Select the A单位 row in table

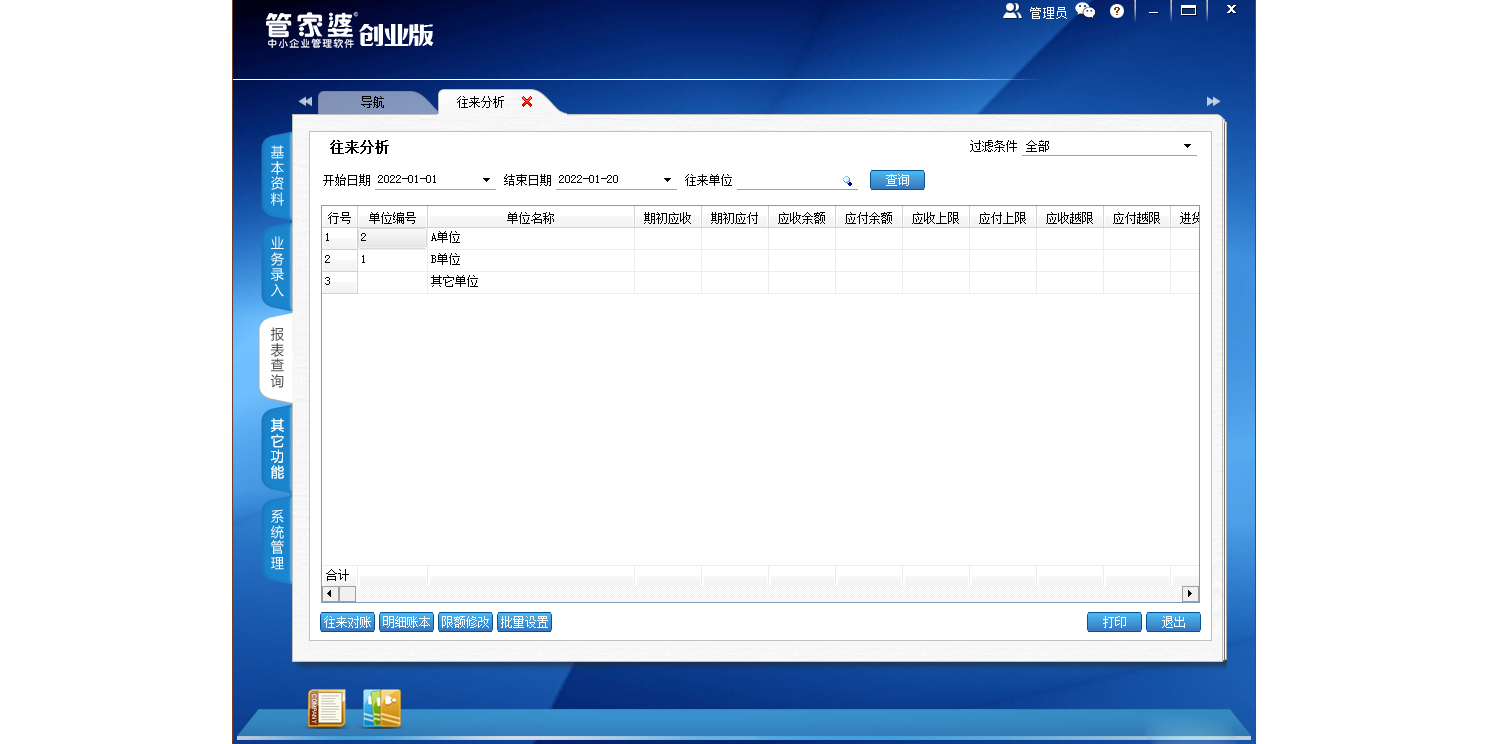click(x=530, y=238)
